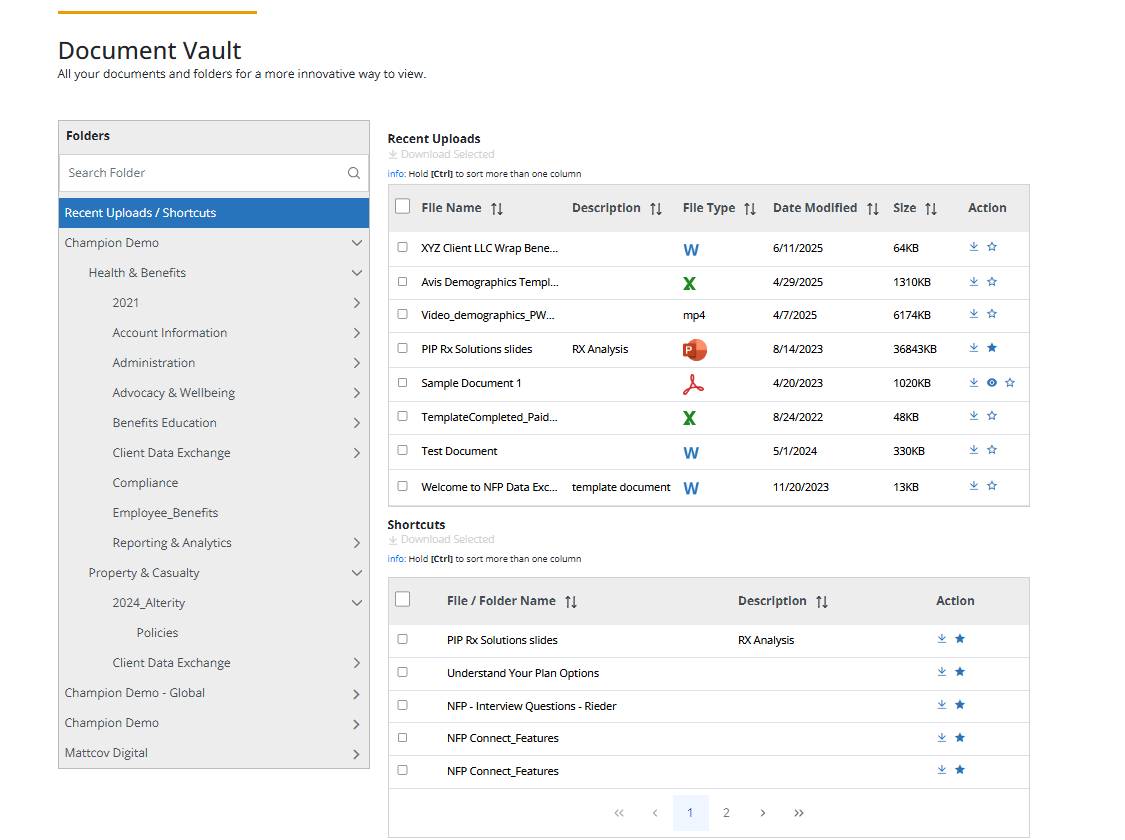
Task: Collapse the first Champion Demo folder
Action: pyautogui.click(x=357, y=242)
